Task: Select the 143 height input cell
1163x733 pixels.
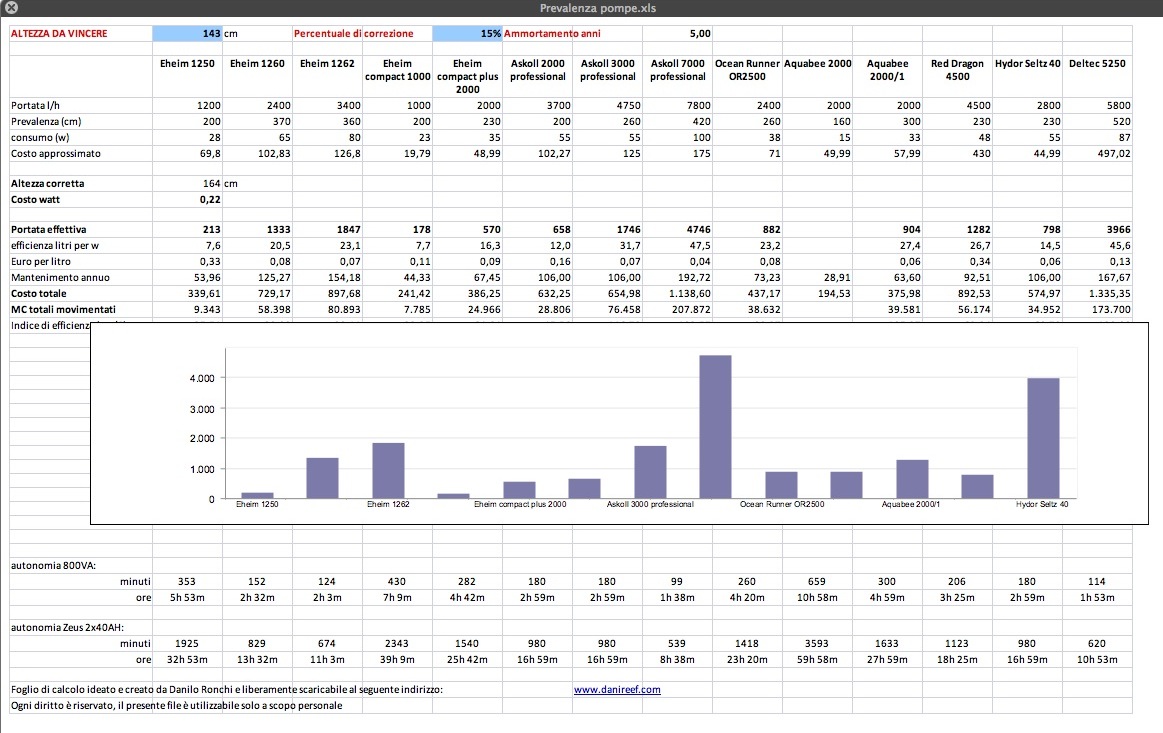Action: pyautogui.click(x=188, y=33)
